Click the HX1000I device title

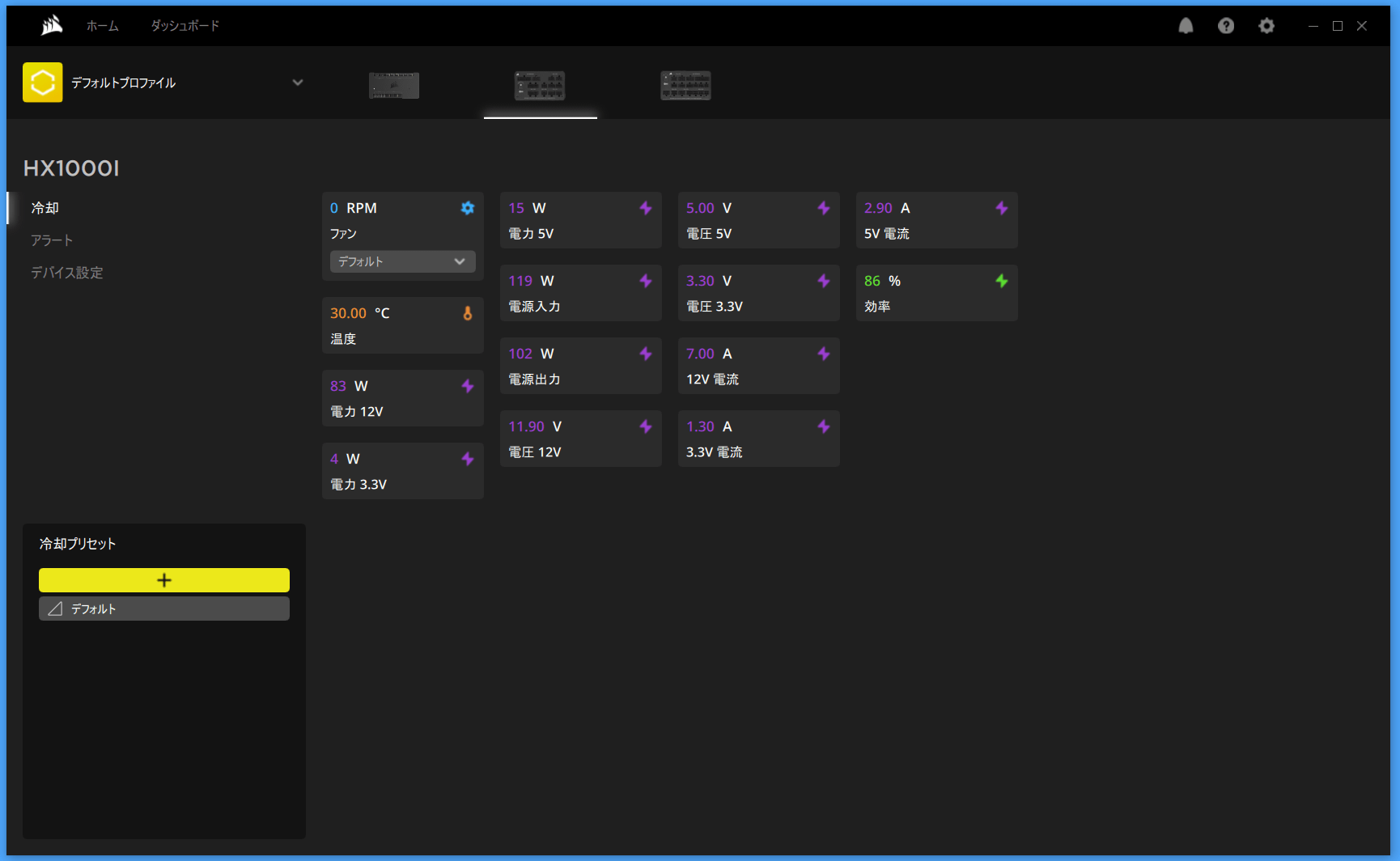tap(71, 168)
